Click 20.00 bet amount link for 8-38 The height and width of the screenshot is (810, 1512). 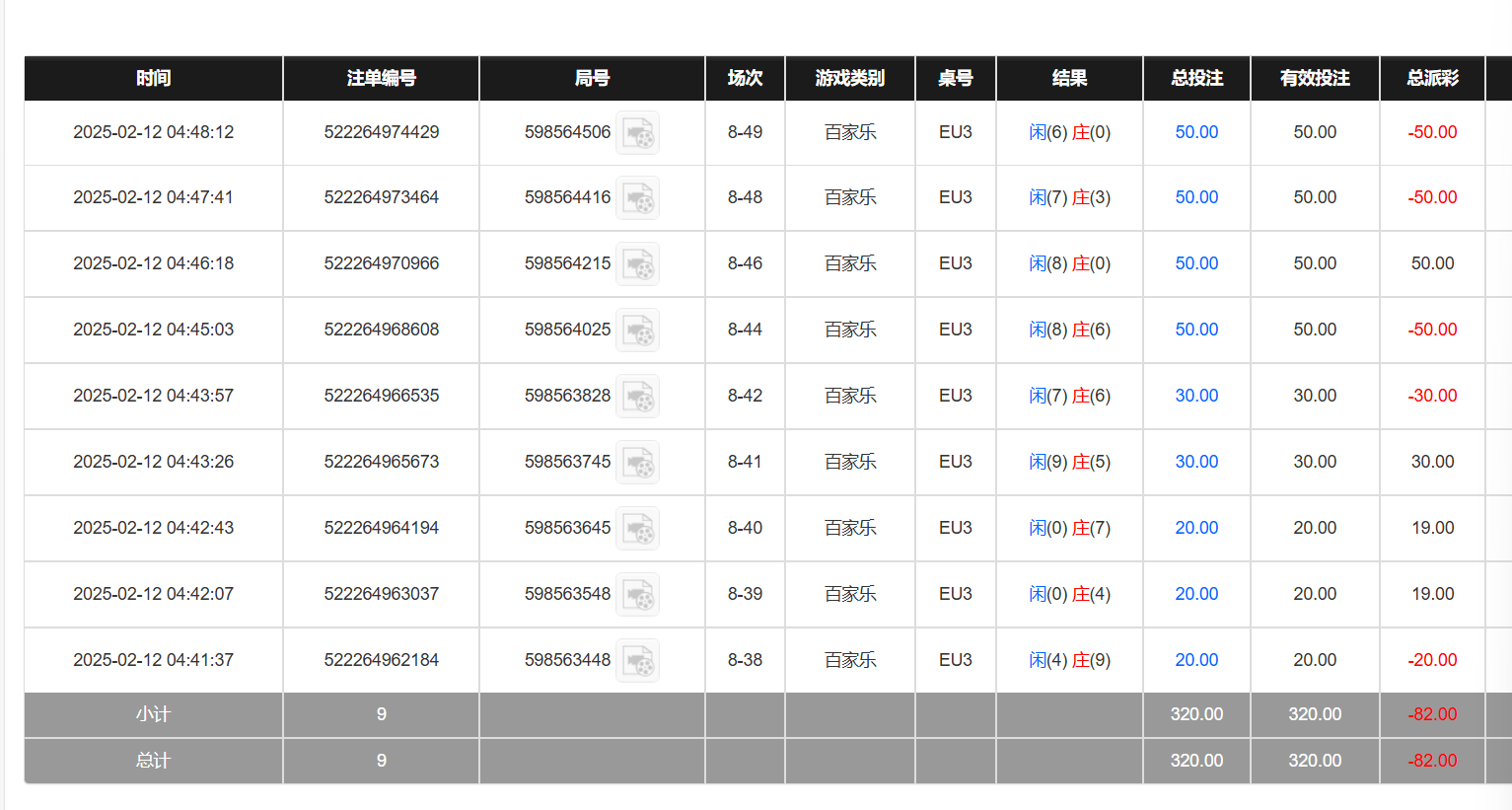pos(1196,660)
